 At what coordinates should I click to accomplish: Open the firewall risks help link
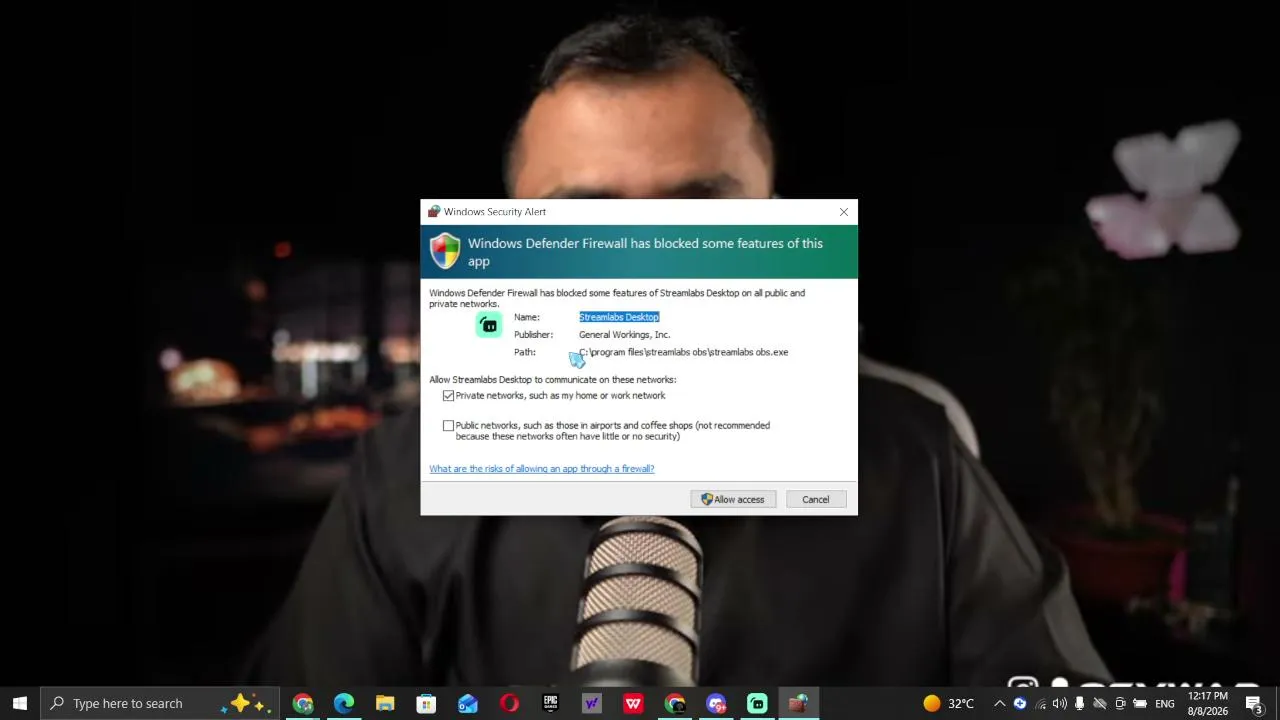tap(542, 469)
